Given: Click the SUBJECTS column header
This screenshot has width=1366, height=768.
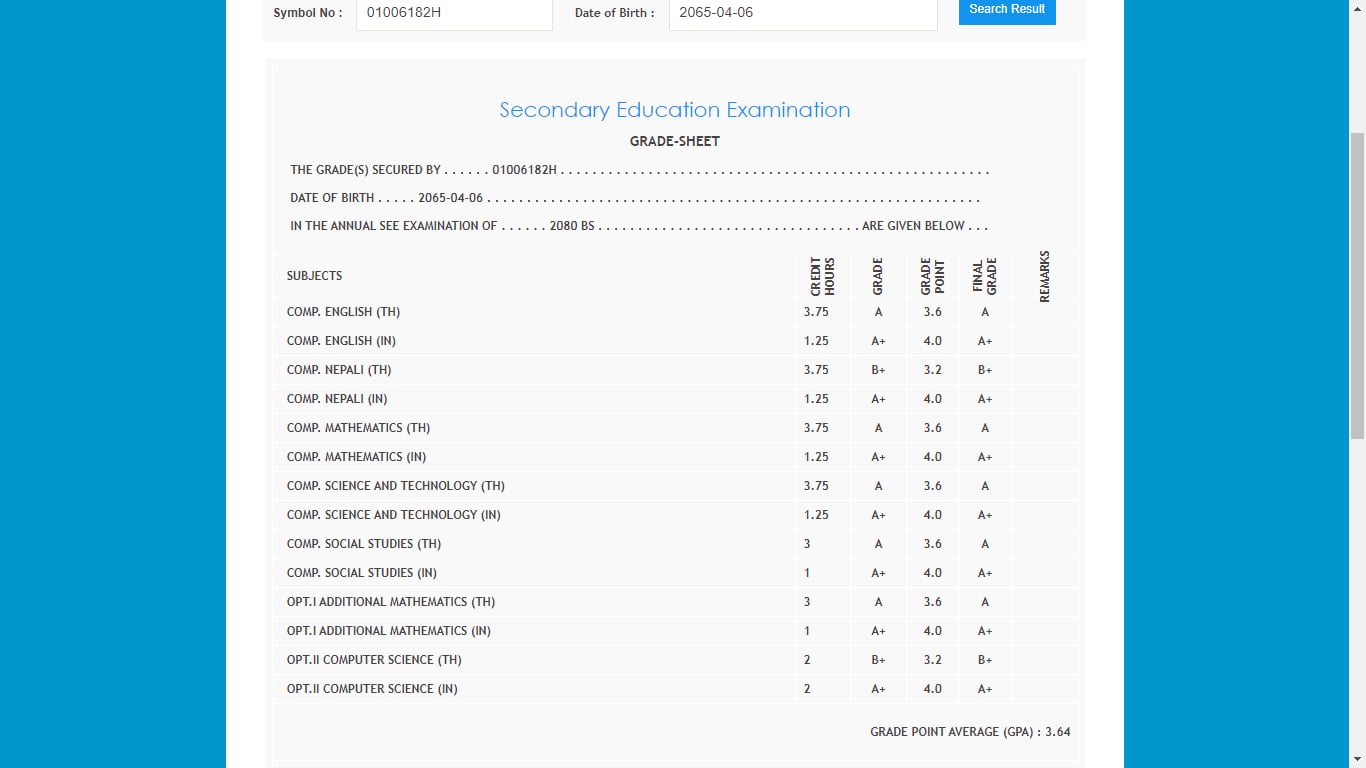Looking at the screenshot, I should coord(314,276).
